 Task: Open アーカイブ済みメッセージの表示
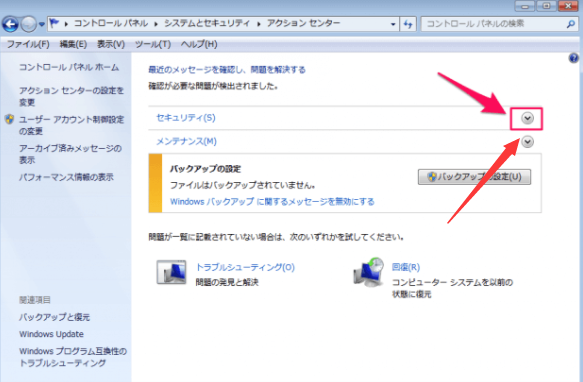(70, 154)
